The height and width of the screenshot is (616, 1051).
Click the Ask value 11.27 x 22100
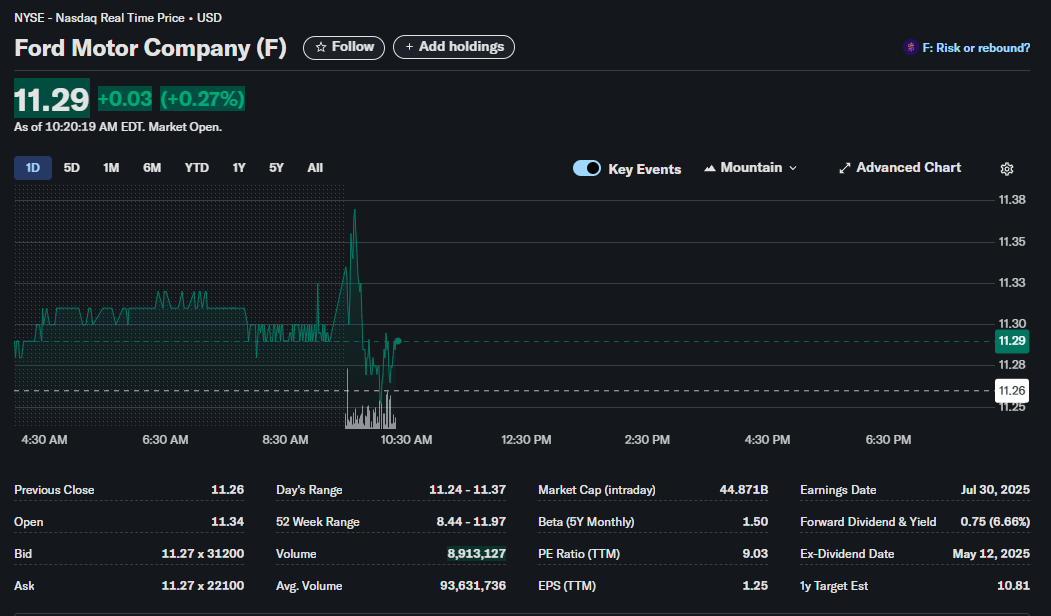tap(202, 586)
